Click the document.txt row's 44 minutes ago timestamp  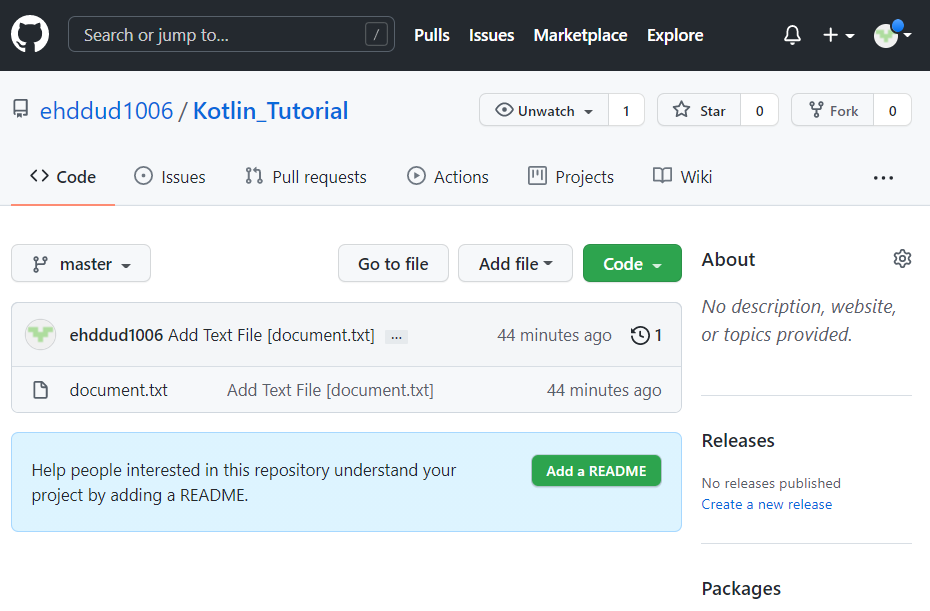604,390
